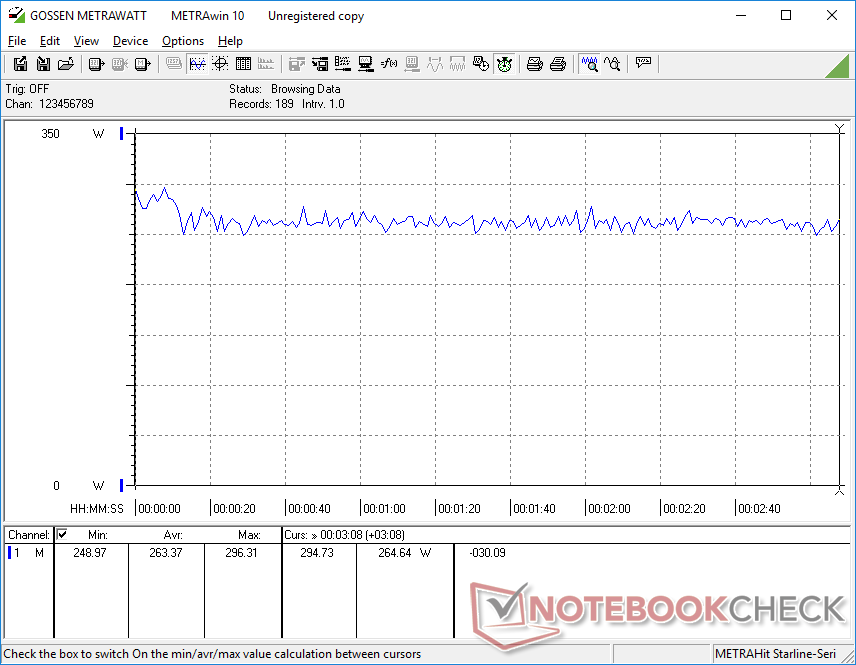Open the Edit menu
856x665 pixels.
pyautogui.click(x=50, y=41)
